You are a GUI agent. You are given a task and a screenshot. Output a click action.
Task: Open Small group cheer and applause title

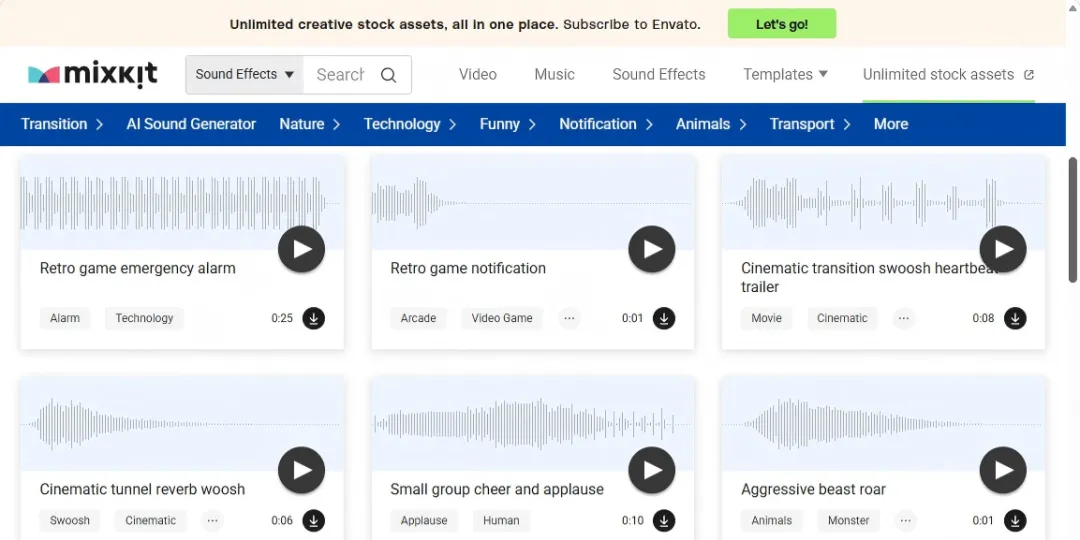click(497, 490)
